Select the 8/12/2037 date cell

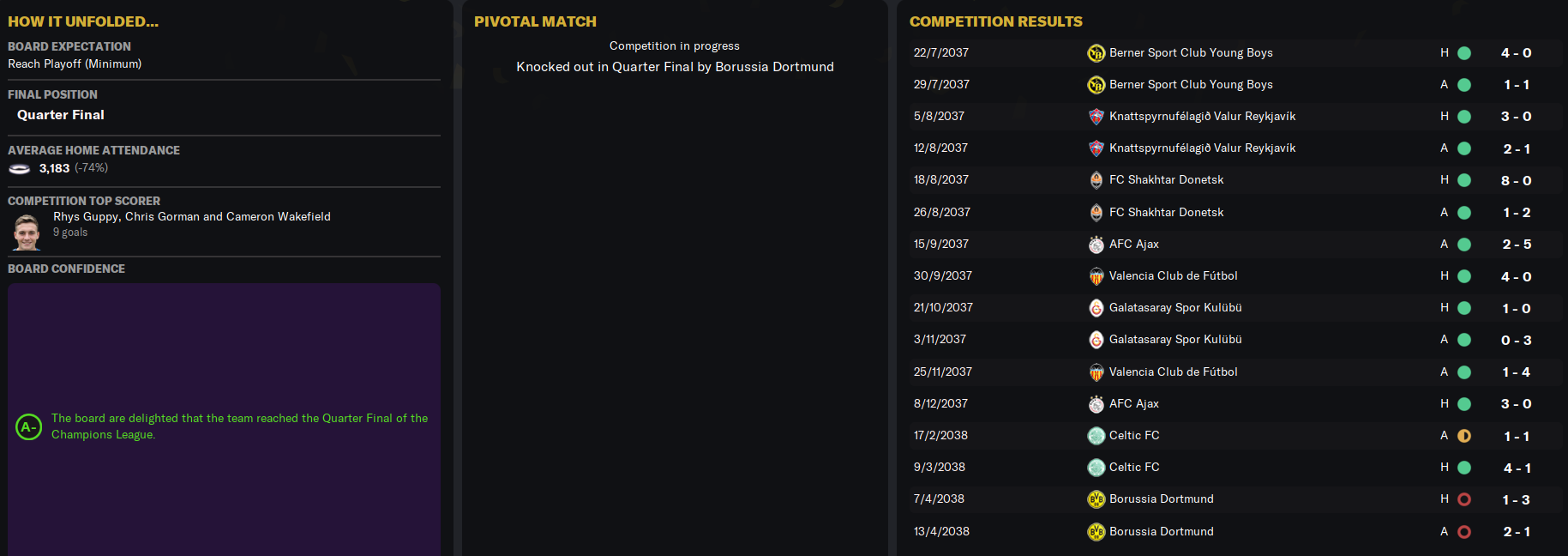940,404
